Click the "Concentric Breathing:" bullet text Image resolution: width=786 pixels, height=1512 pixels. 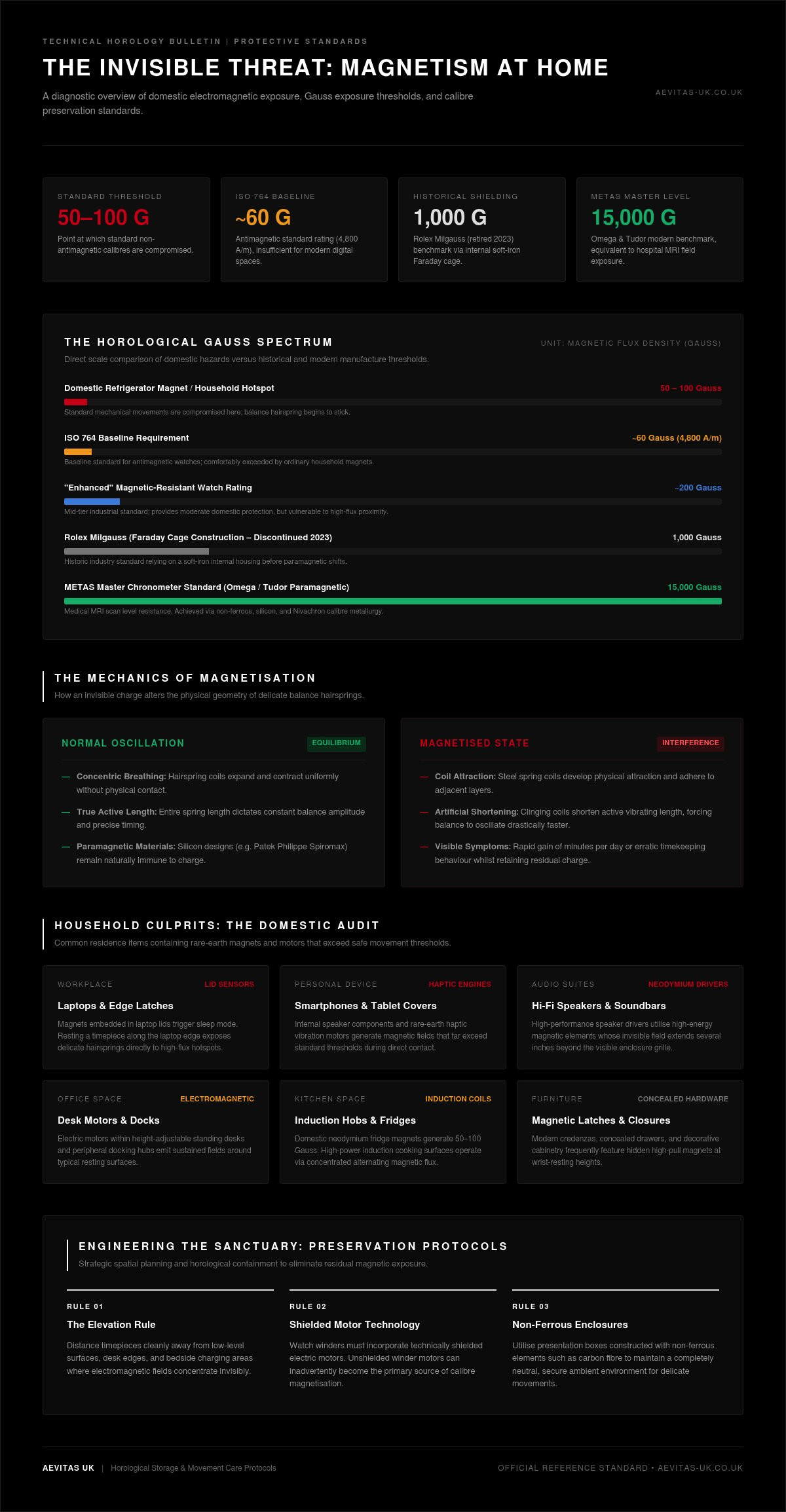[121, 777]
